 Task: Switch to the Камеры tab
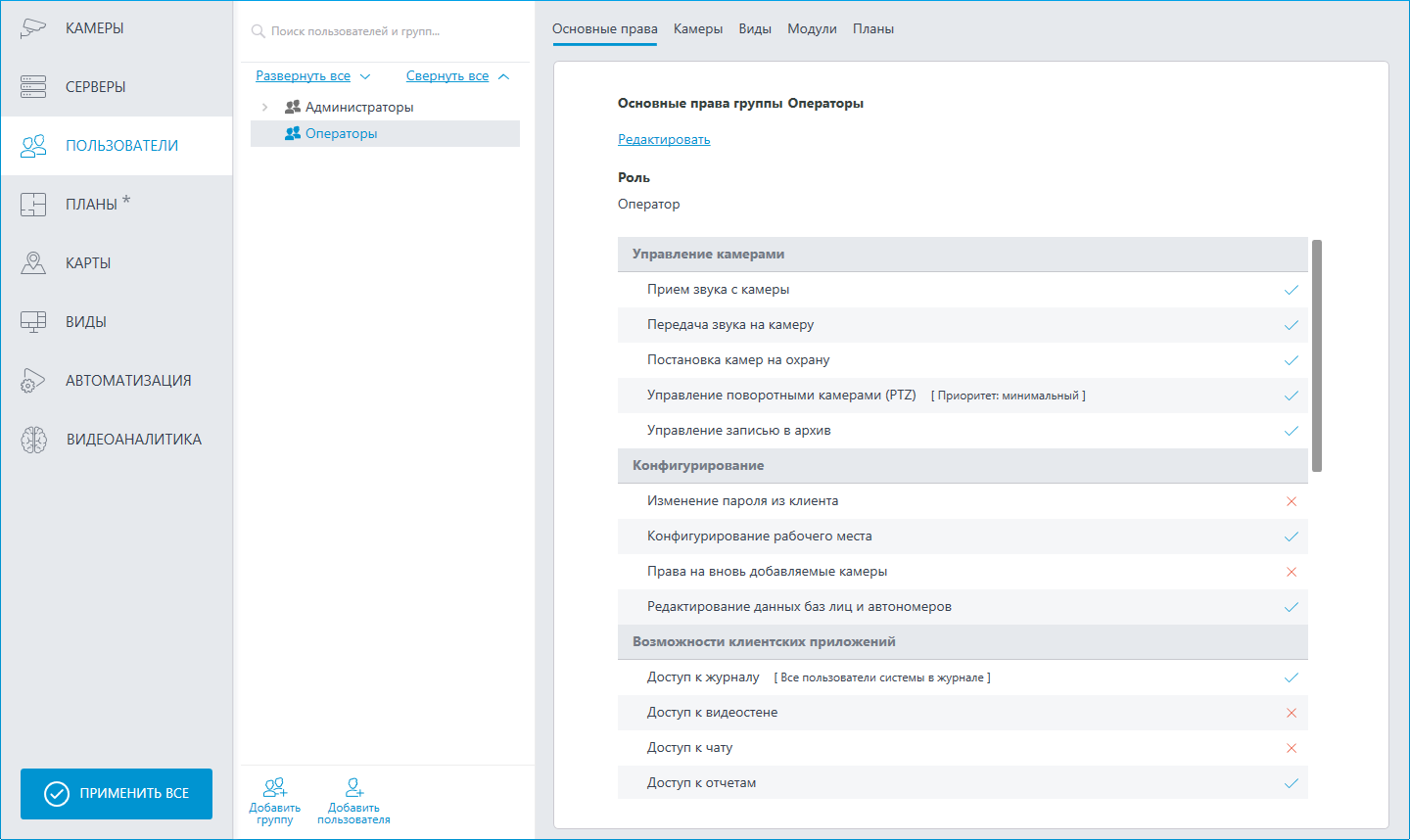click(x=698, y=29)
